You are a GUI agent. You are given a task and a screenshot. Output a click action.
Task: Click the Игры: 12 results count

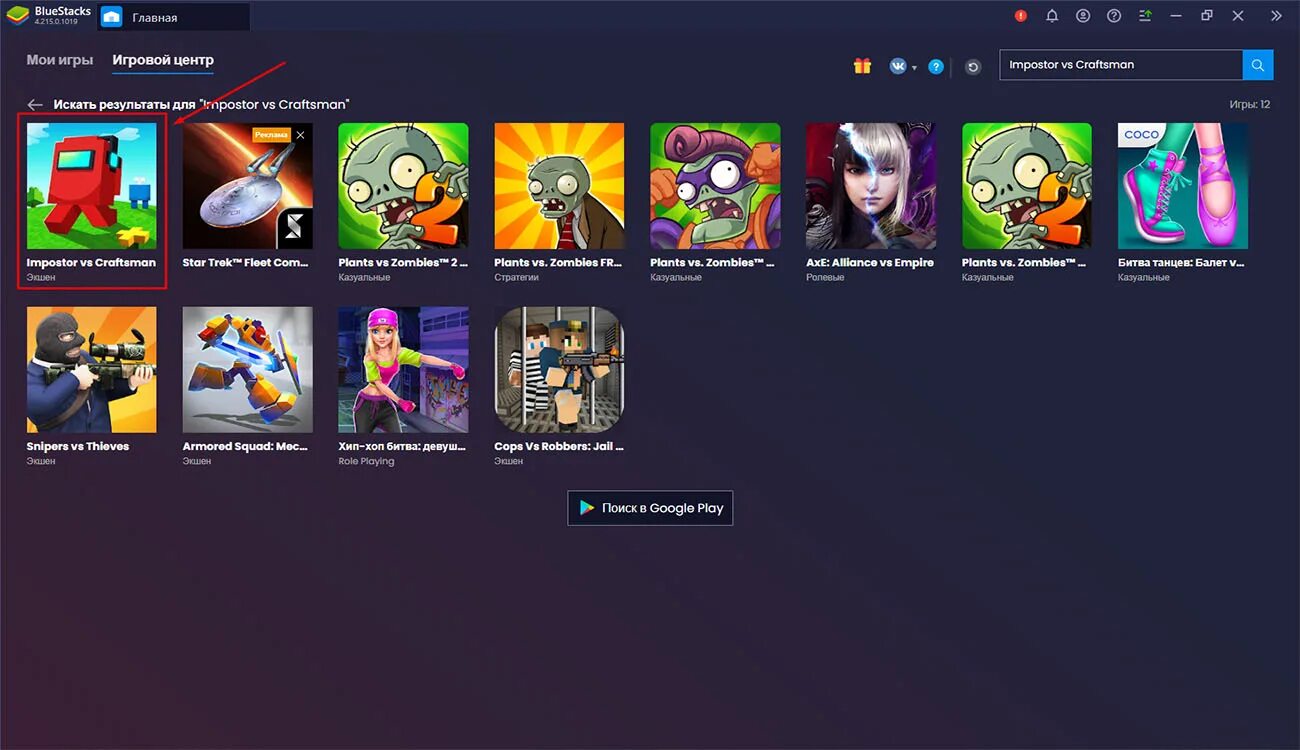coord(1250,105)
